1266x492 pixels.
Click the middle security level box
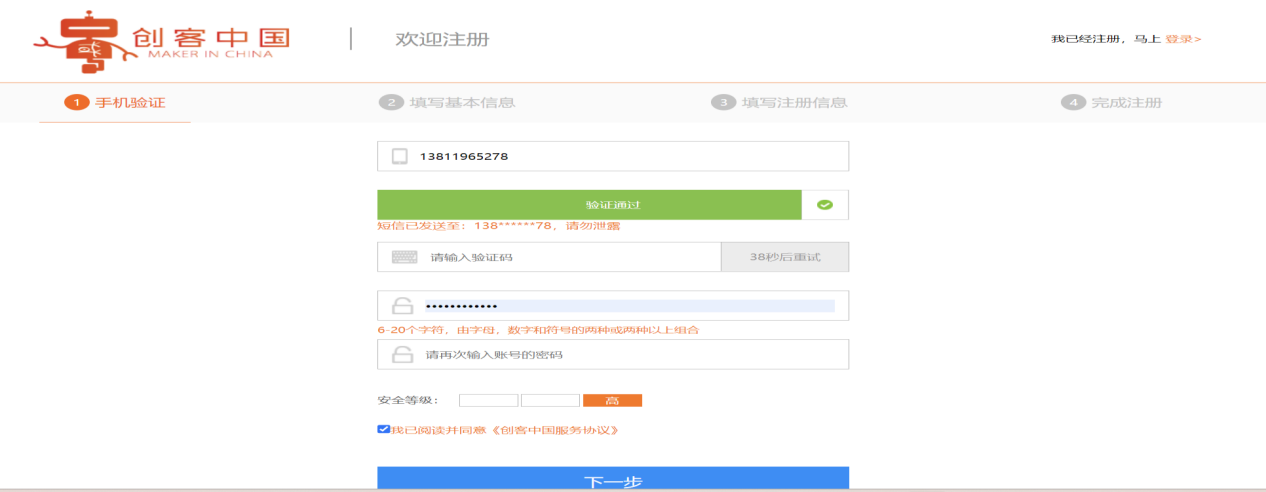[x=550, y=400]
